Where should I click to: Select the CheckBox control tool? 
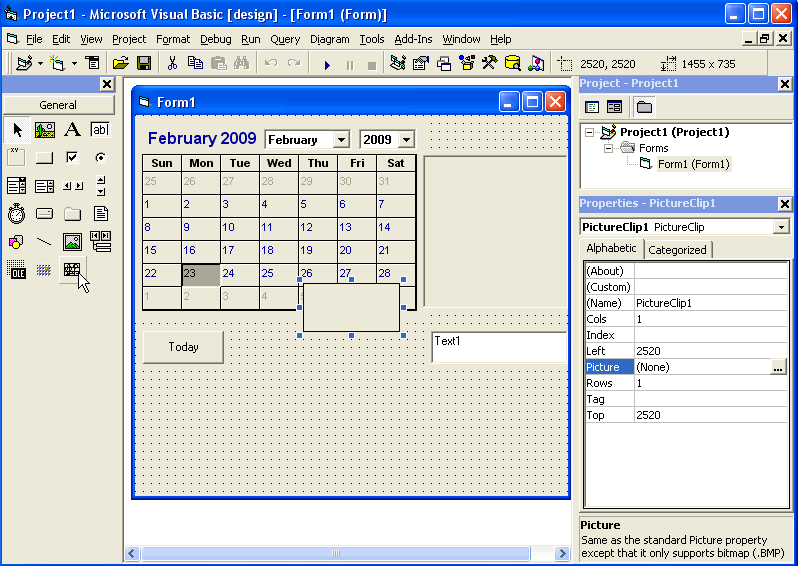72,158
